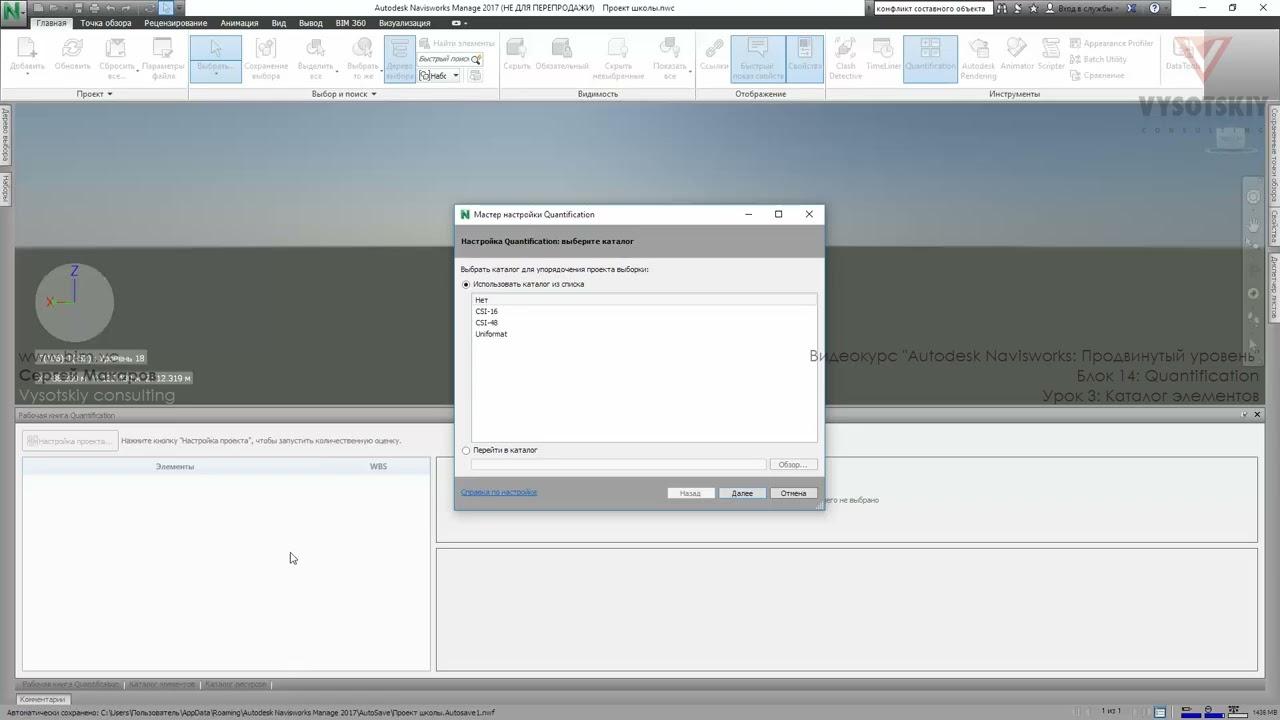Click the help question mark icon
The width and height of the screenshot is (1280, 720).
1155,8
